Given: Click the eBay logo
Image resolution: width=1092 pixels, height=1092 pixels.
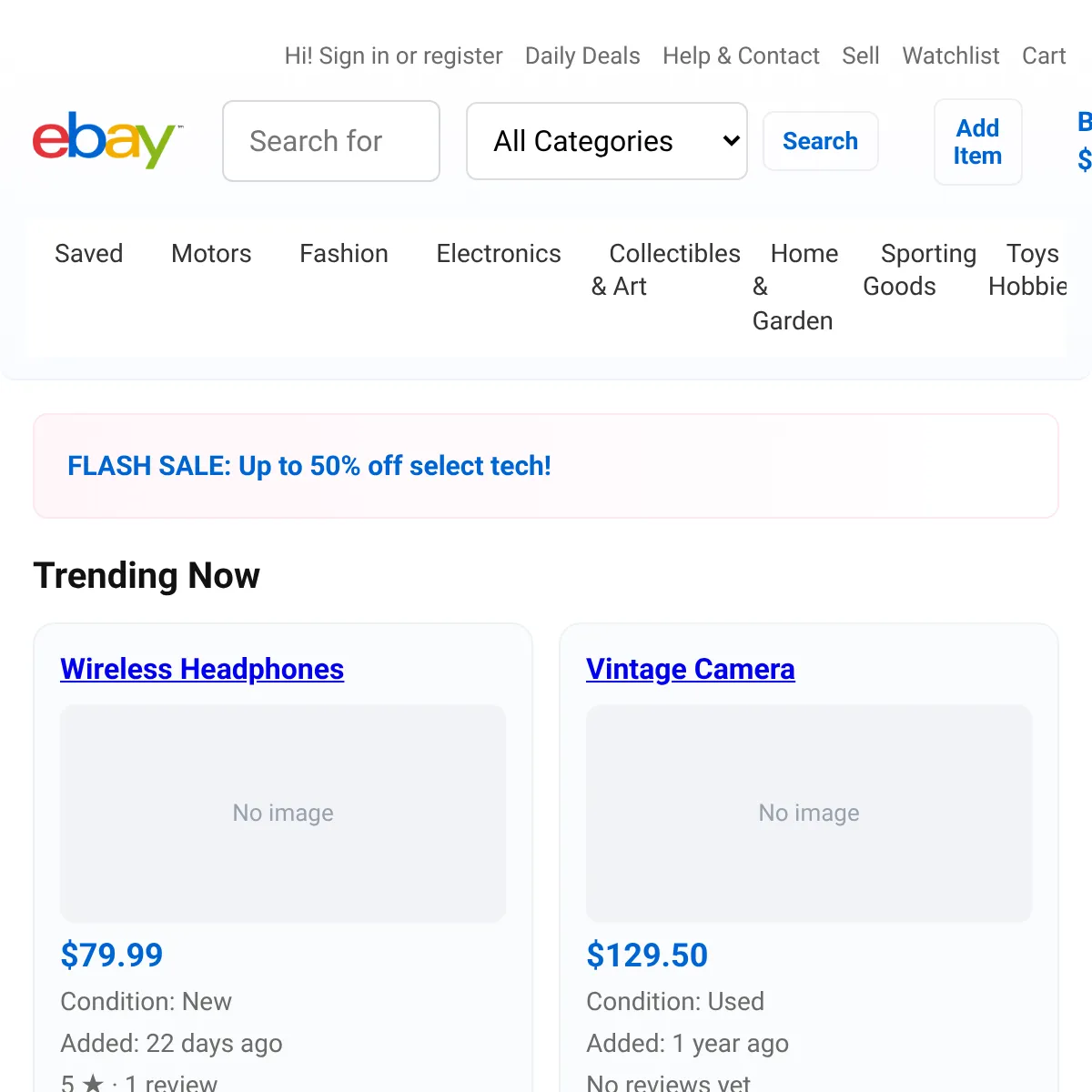Looking at the screenshot, I should (x=107, y=141).
